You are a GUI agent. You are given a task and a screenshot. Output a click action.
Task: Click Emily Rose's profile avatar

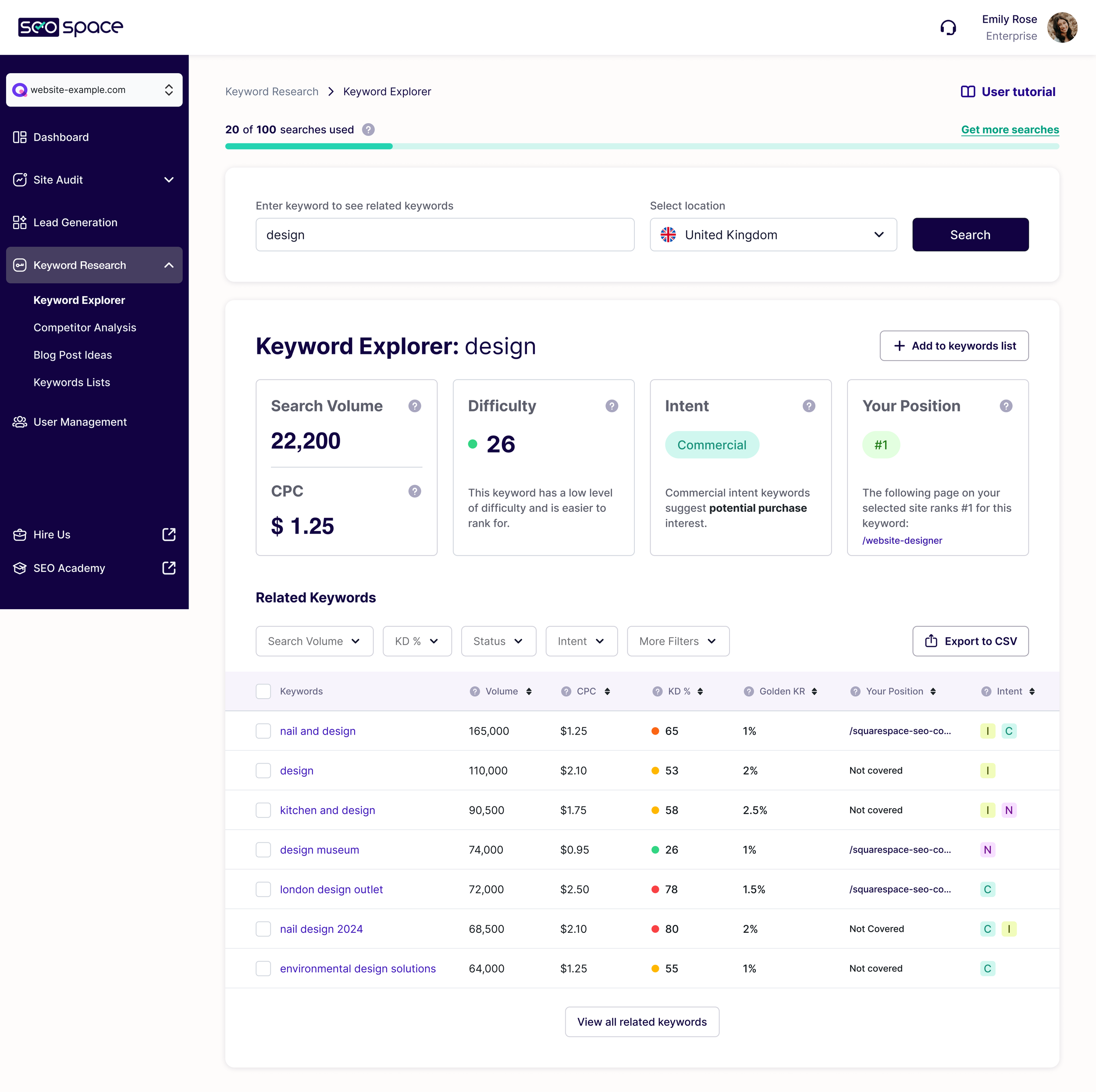tap(1063, 27)
